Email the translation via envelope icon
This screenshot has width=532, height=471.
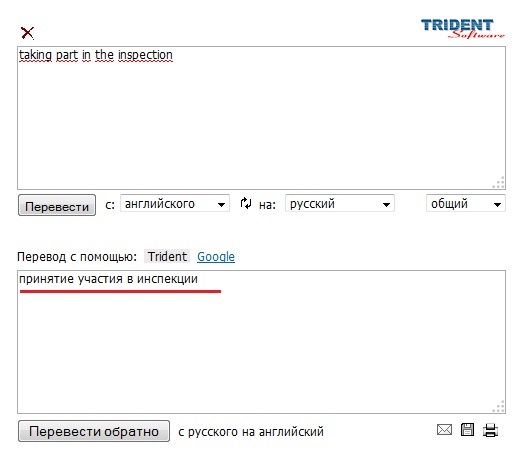point(444,430)
